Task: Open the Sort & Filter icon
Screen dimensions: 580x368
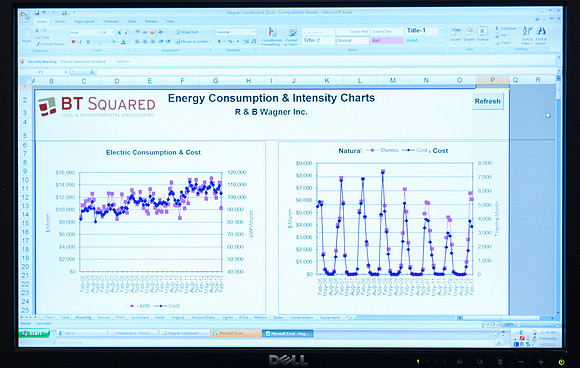Action: [x=527, y=36]
